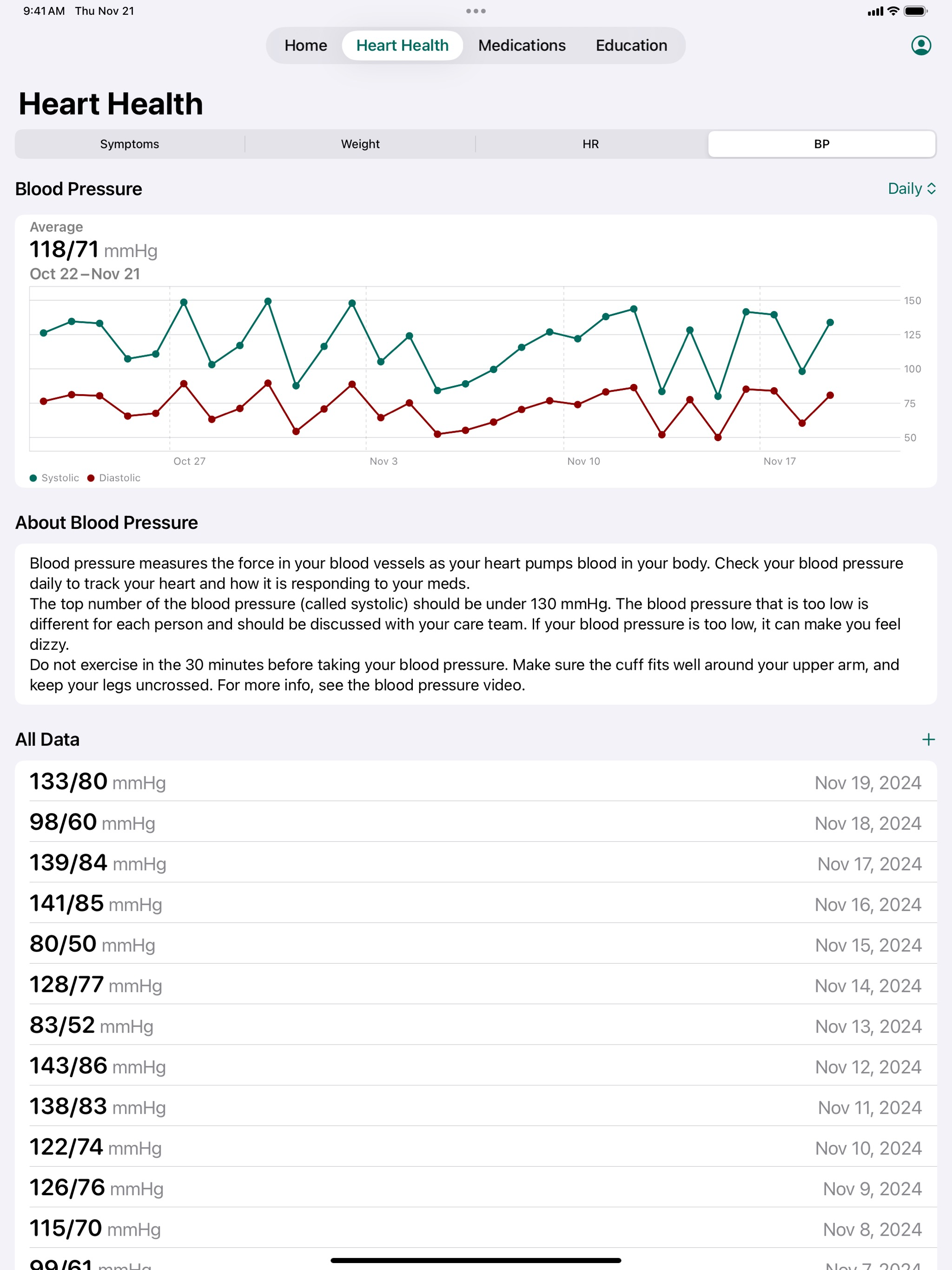Screen dimensions: 952x1270
Task: Open the Nov 19, 2024 reading
Action: pyautogui.click(x=476, y=781)
